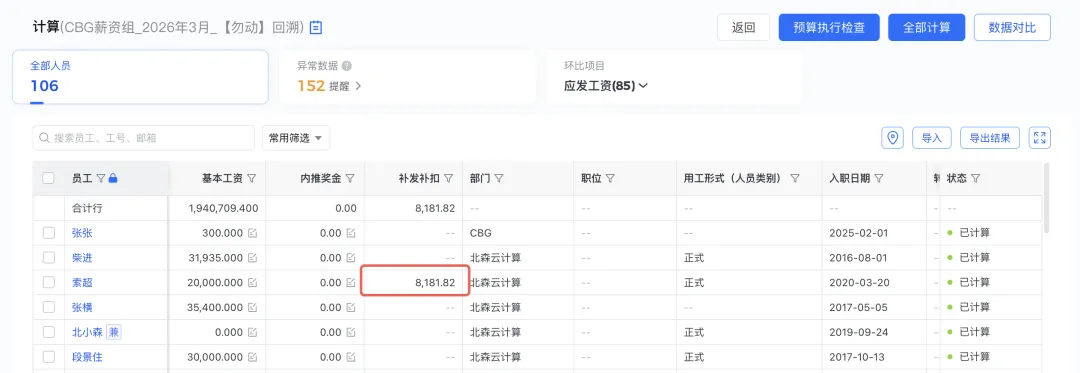Viewport: 1080px width, 373px height.
Task: Click the 返回 button
Action: click(x=743, y=28)
